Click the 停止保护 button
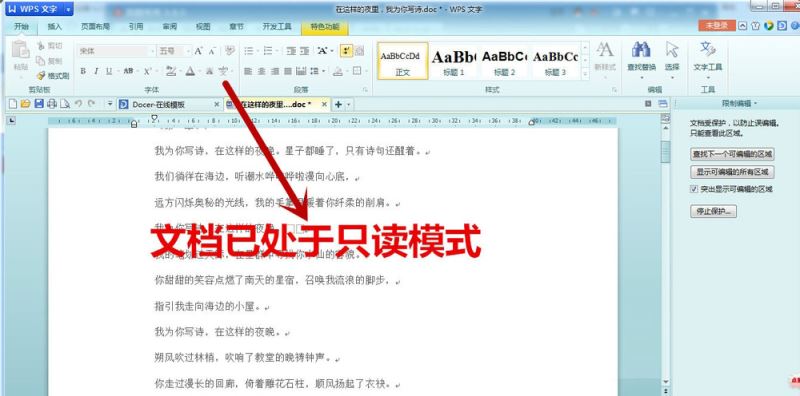Viewport: 800px width, 396px height. [713, 211]
